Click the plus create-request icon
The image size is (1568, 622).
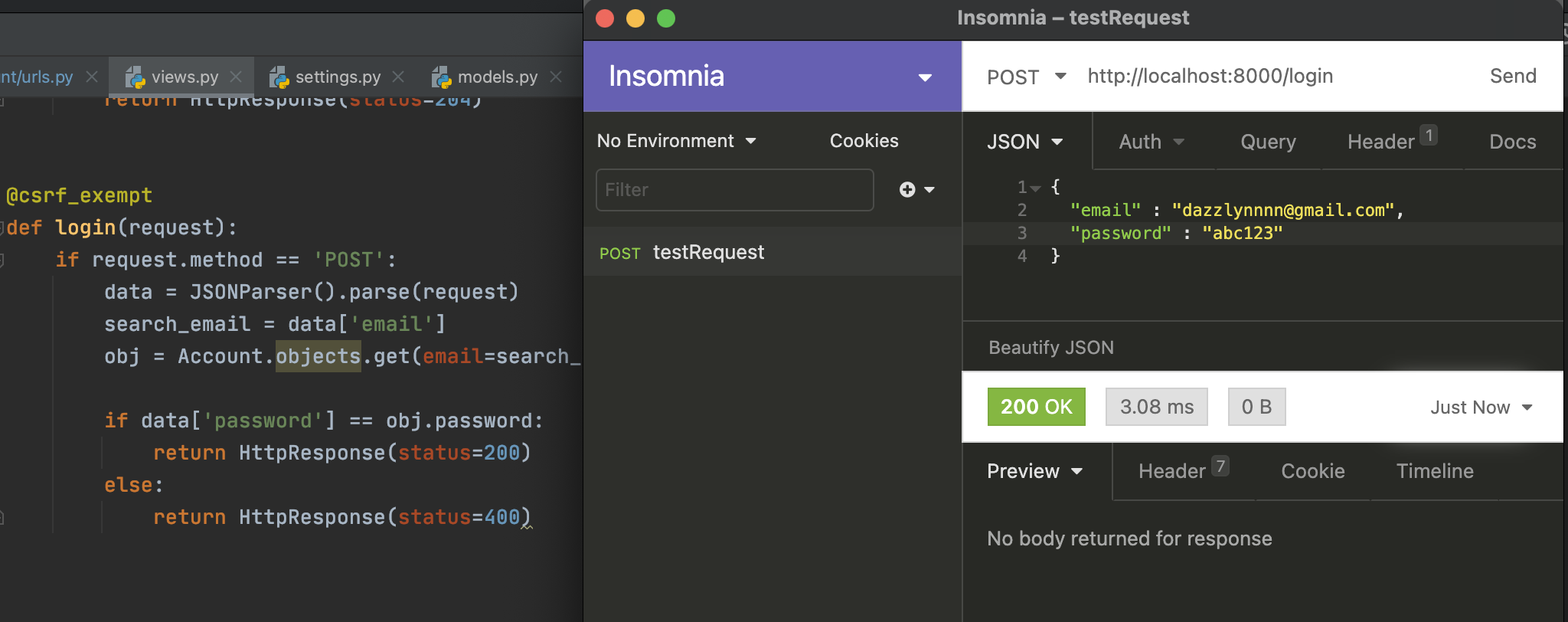pos(907,189)
